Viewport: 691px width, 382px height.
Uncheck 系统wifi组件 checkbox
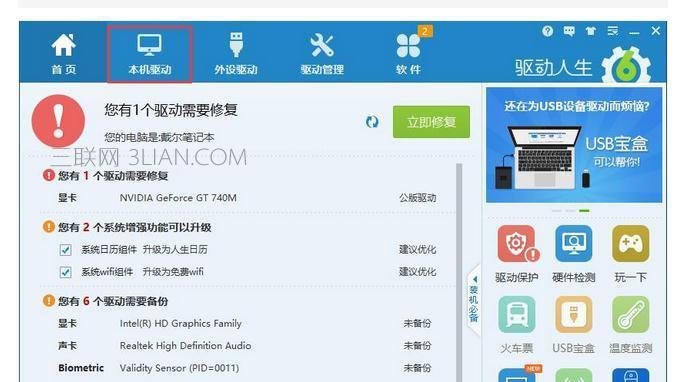[x=65, y=272]
